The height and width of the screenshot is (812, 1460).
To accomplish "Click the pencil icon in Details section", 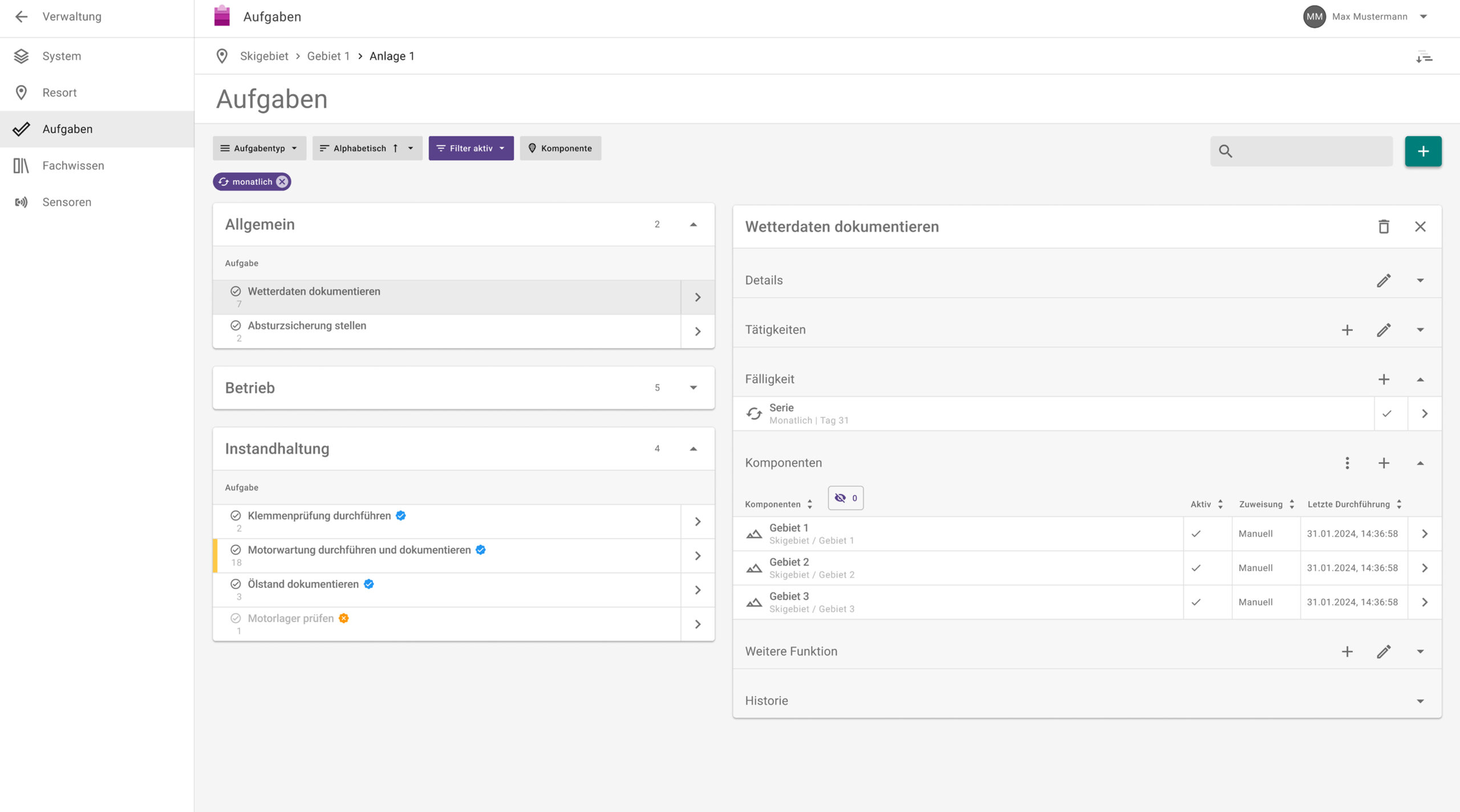I will (1384, 281).
